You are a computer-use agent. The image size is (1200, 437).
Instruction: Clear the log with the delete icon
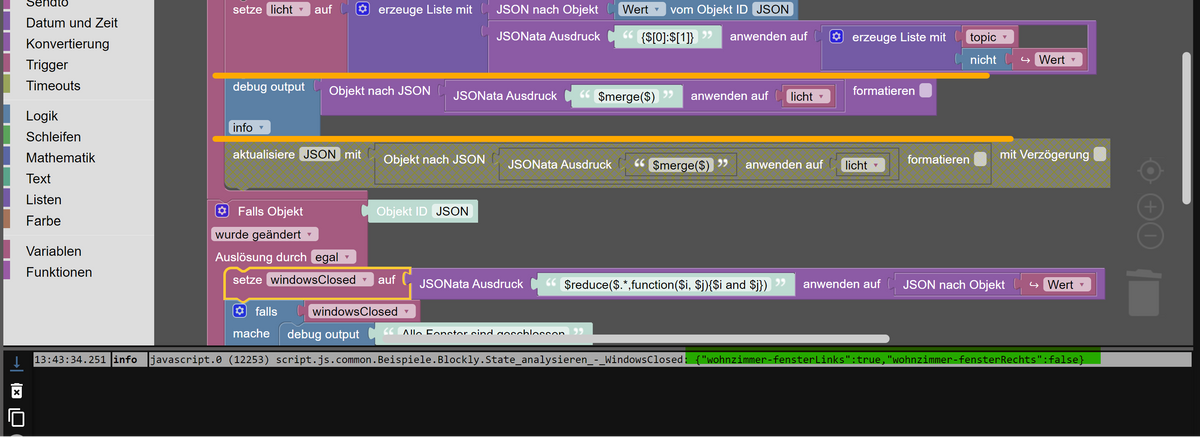point(16,389)
